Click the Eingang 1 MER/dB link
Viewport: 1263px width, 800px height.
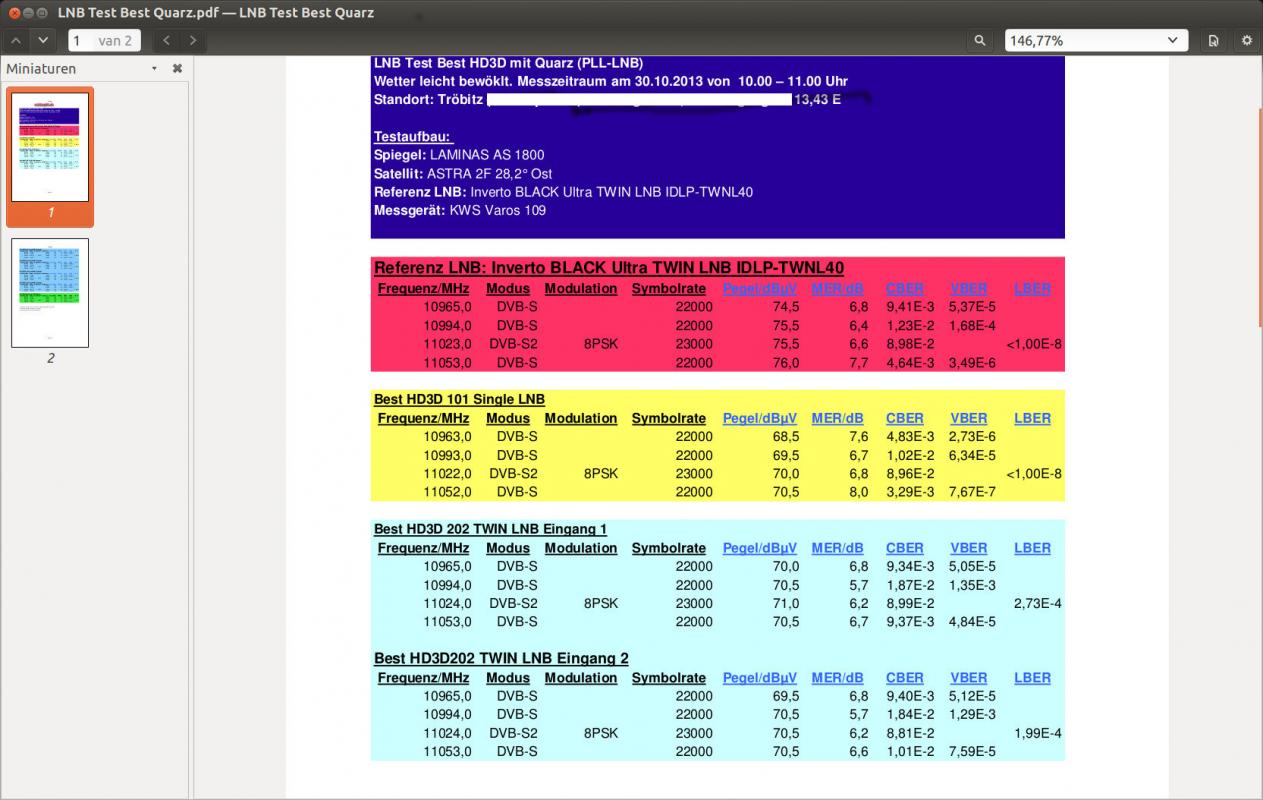pos(837,548)
